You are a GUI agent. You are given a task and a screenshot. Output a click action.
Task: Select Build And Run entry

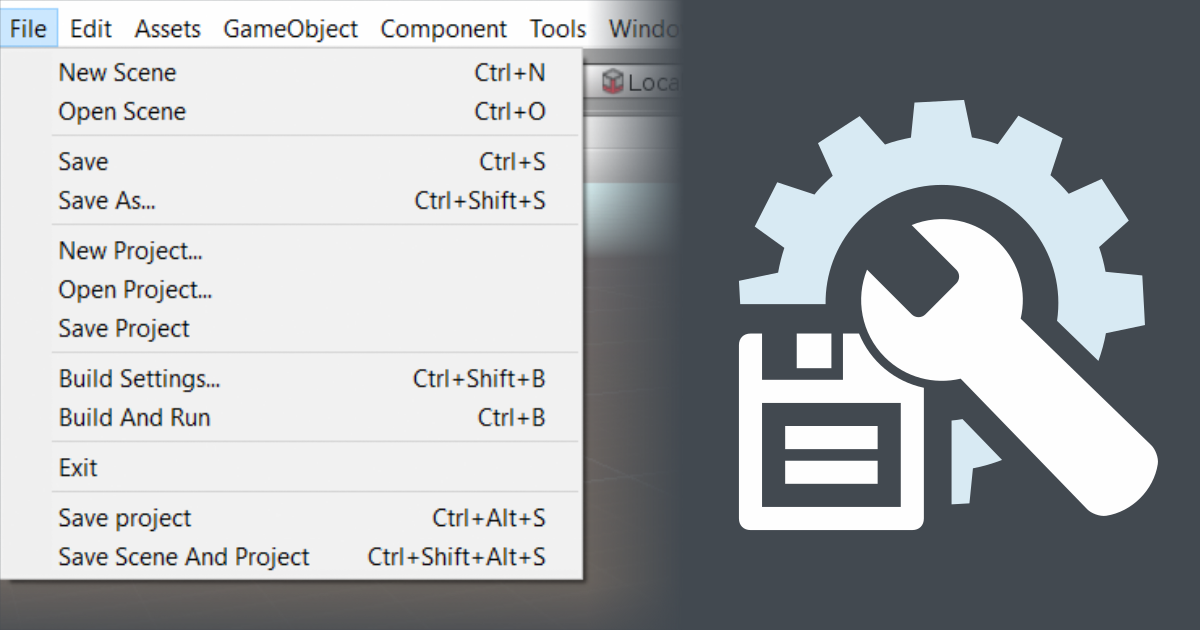[135, 418]
